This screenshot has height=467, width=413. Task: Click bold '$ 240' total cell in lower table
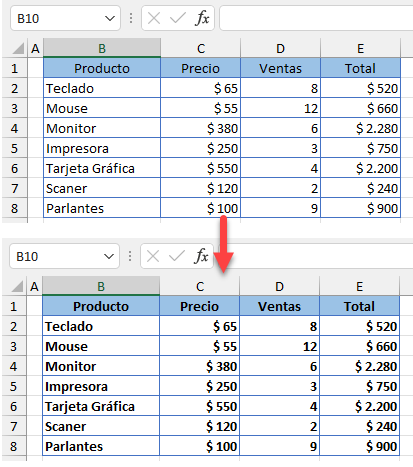point(360,426)
